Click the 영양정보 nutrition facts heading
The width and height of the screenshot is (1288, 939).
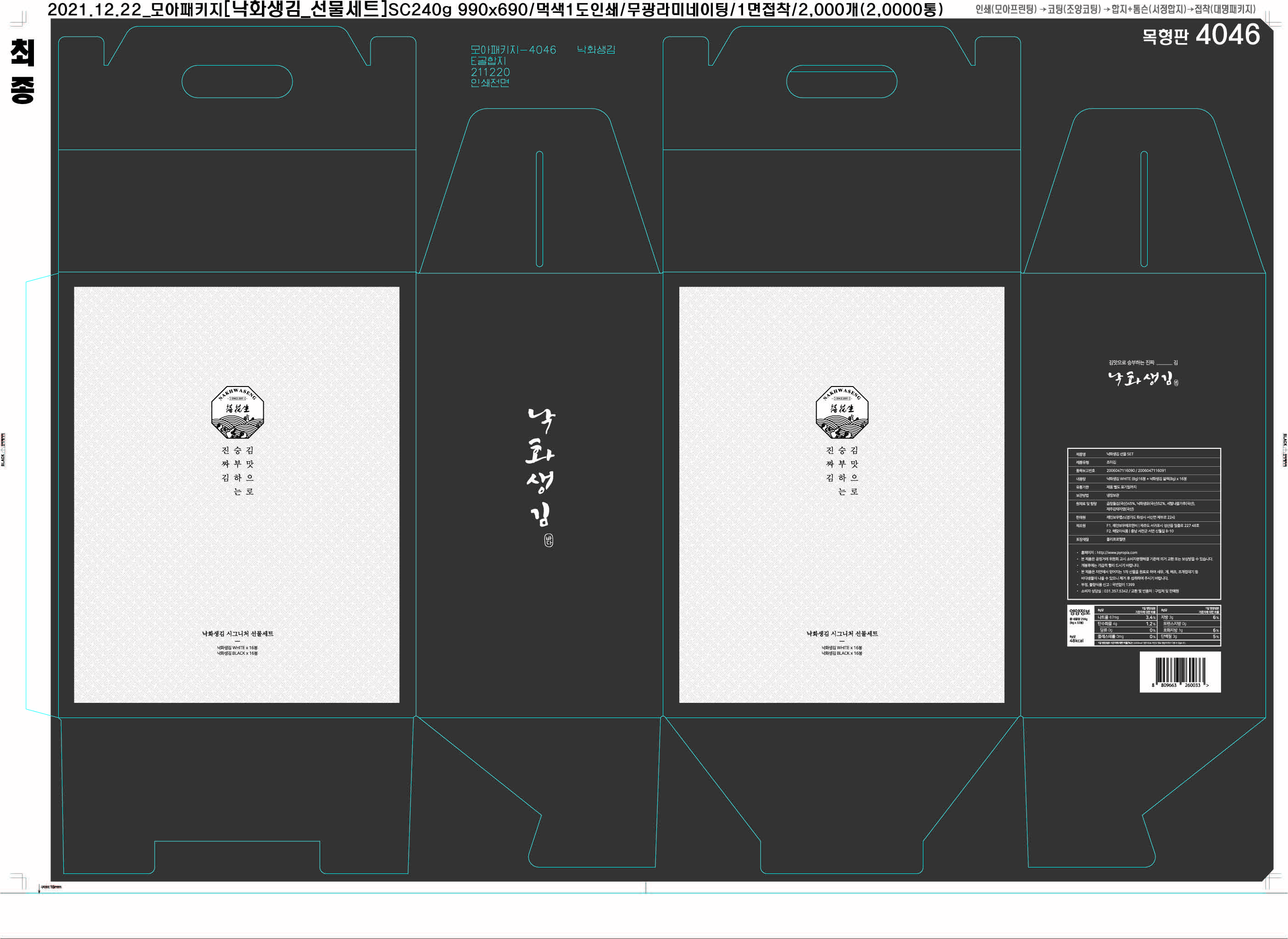(1079, 612)
